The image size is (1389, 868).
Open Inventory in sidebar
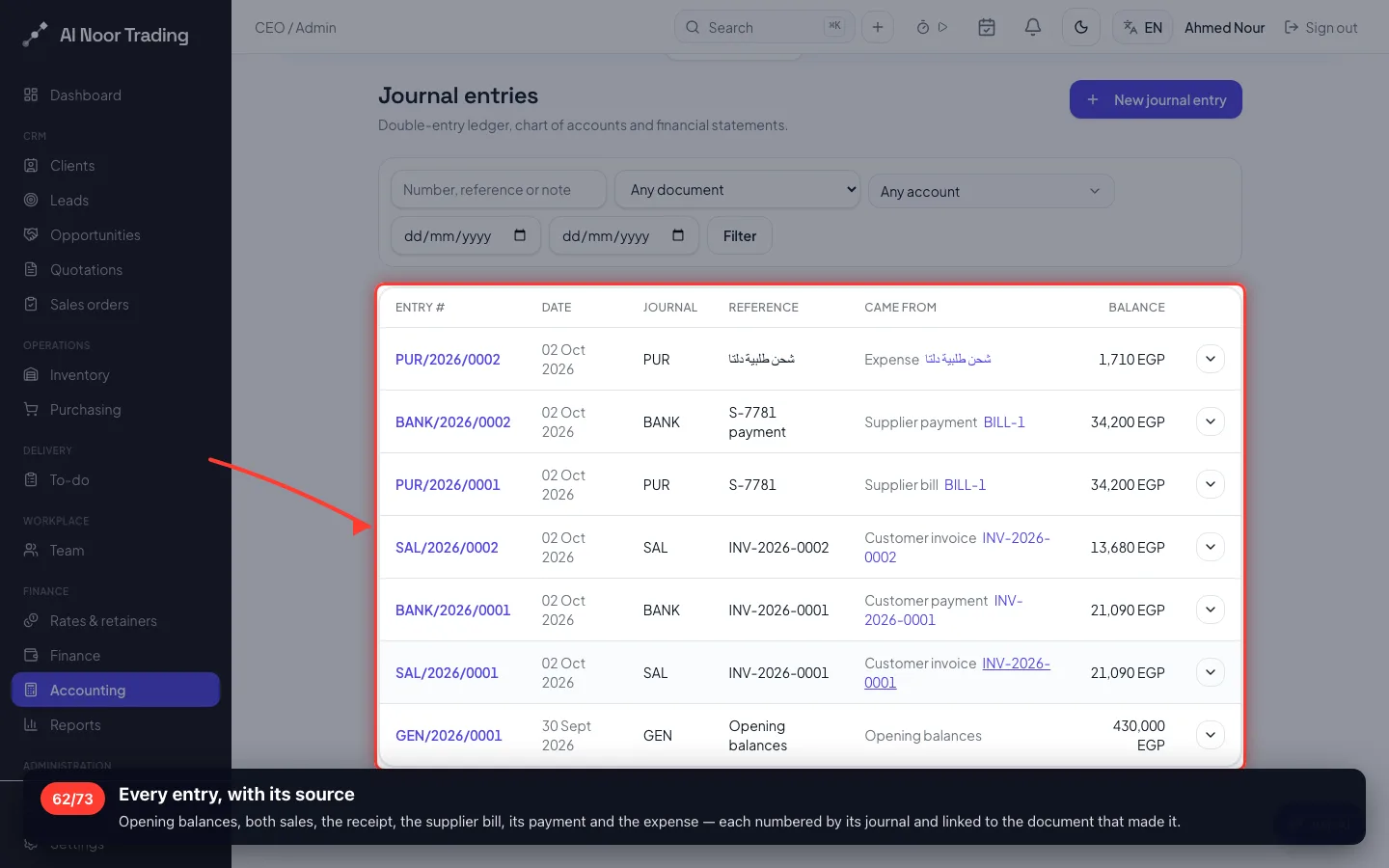pos(116,374)
